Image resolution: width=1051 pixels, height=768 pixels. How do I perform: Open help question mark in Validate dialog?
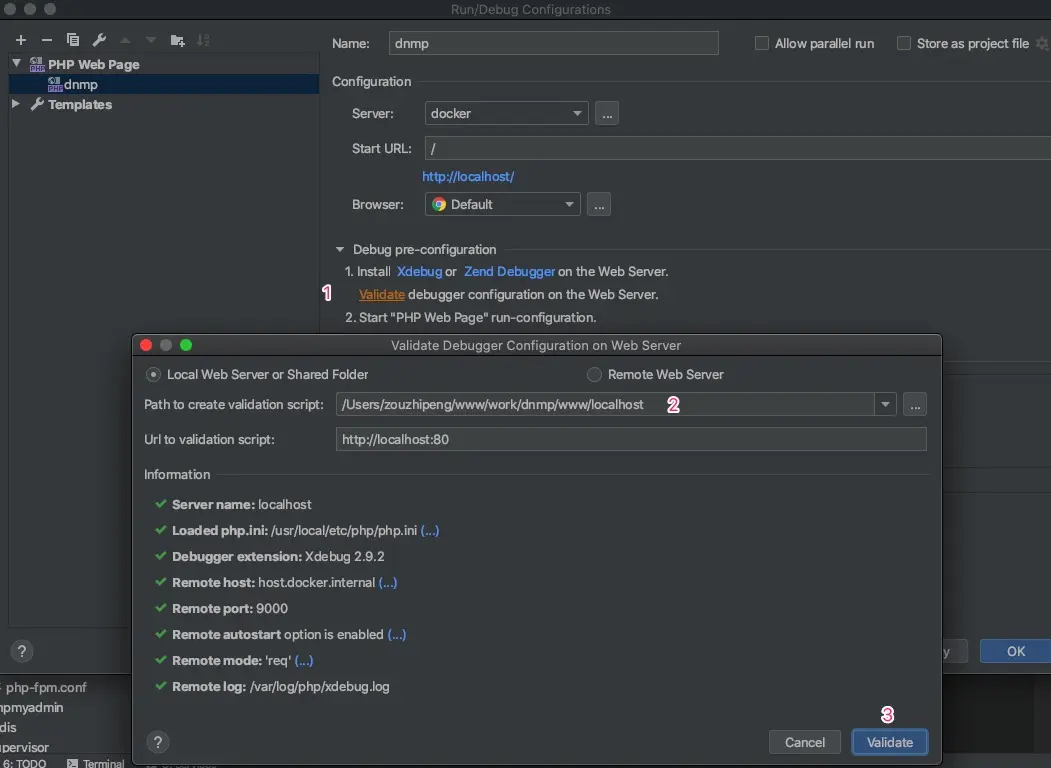point(158,742)
